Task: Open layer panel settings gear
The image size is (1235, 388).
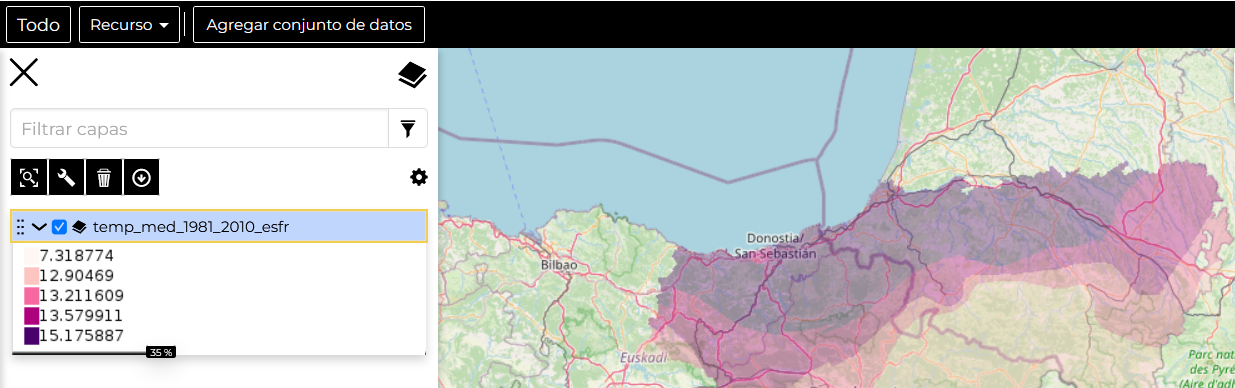Action: coord(418,177)
